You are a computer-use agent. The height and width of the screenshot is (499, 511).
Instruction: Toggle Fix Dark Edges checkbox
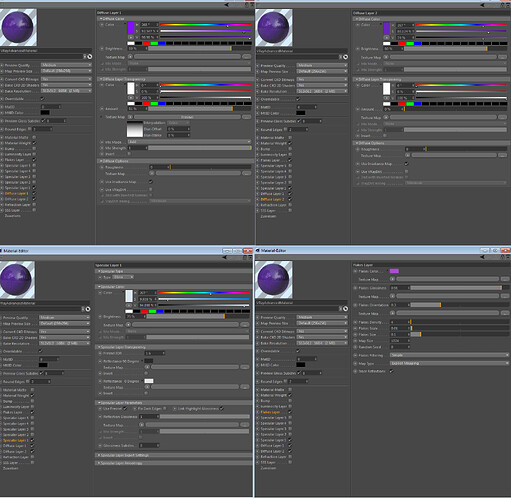click(165, 408)
